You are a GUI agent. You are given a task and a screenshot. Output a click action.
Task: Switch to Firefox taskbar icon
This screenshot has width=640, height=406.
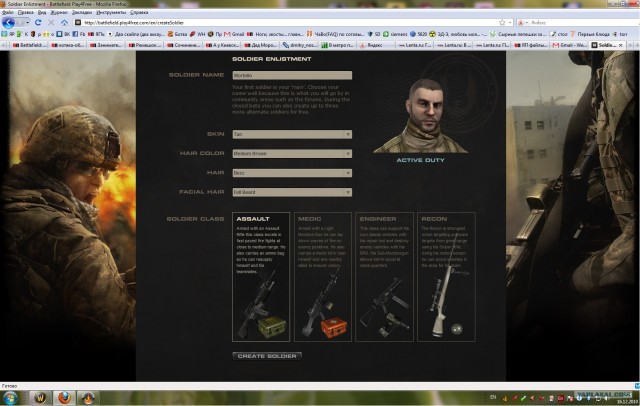pos(64,397)
